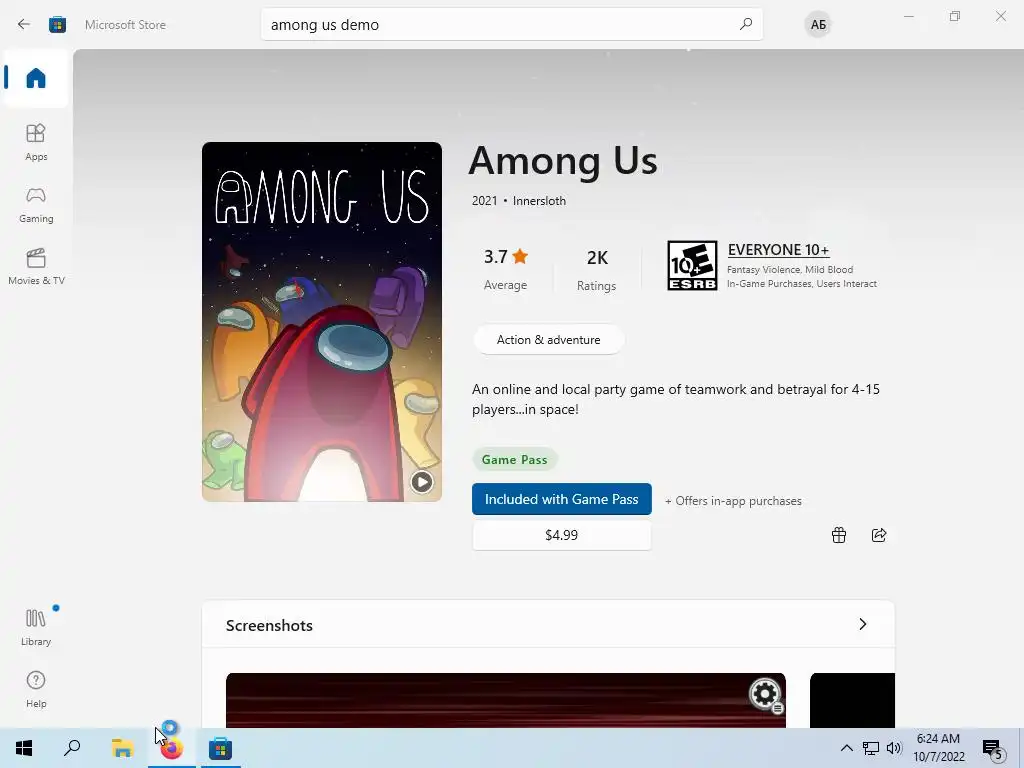Open the Apps section

[36, 142]
